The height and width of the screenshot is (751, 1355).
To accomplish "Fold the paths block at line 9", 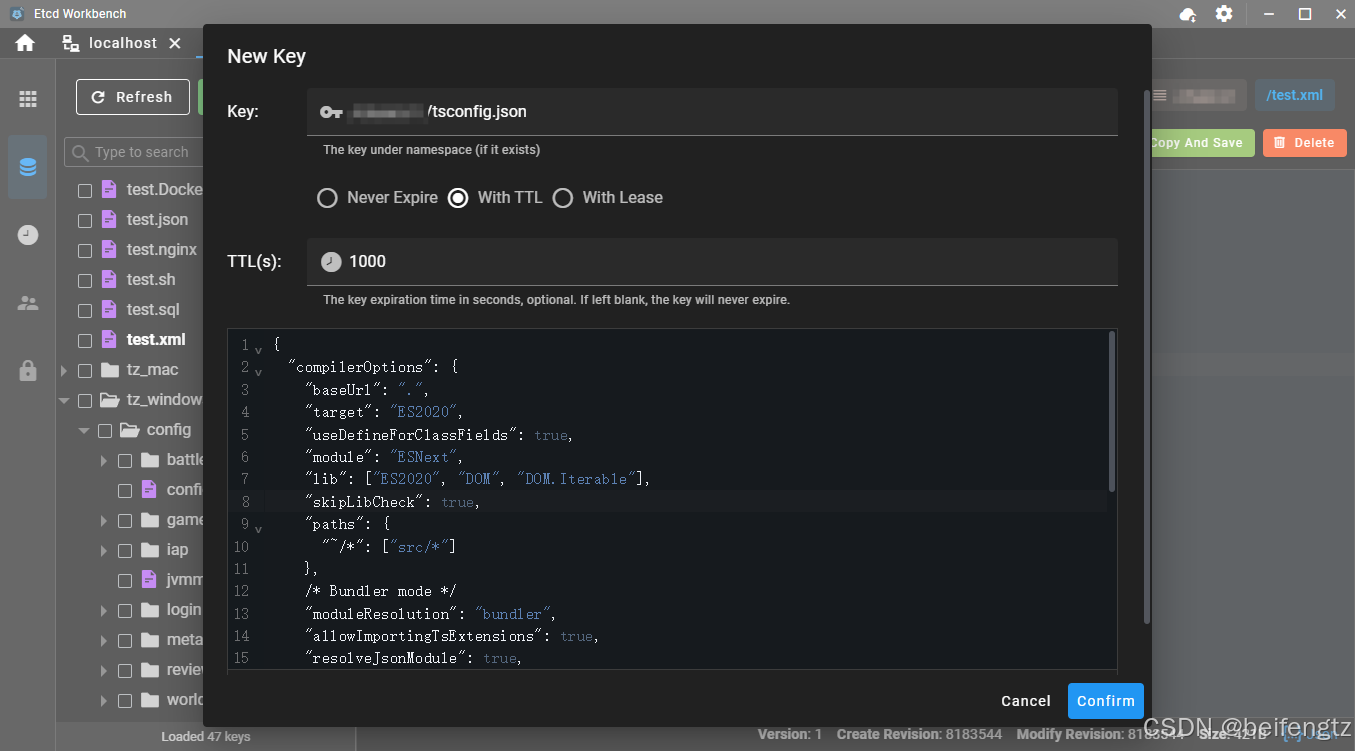I will click(258, 528).
